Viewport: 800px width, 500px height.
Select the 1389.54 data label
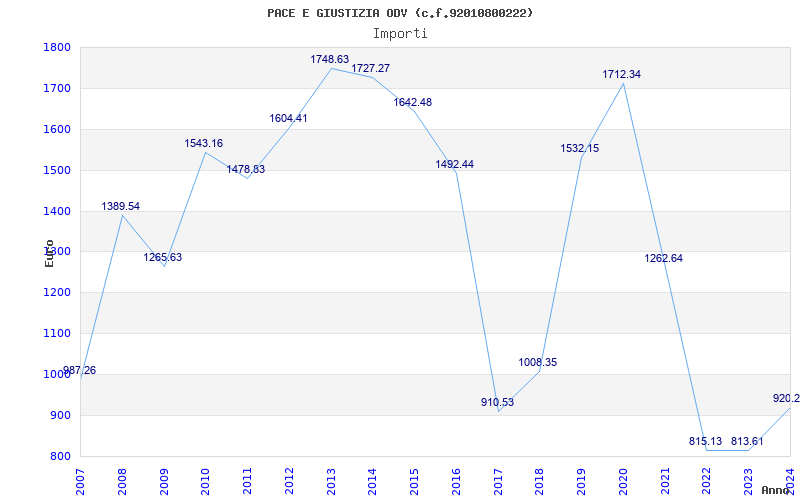coord(120,207)
